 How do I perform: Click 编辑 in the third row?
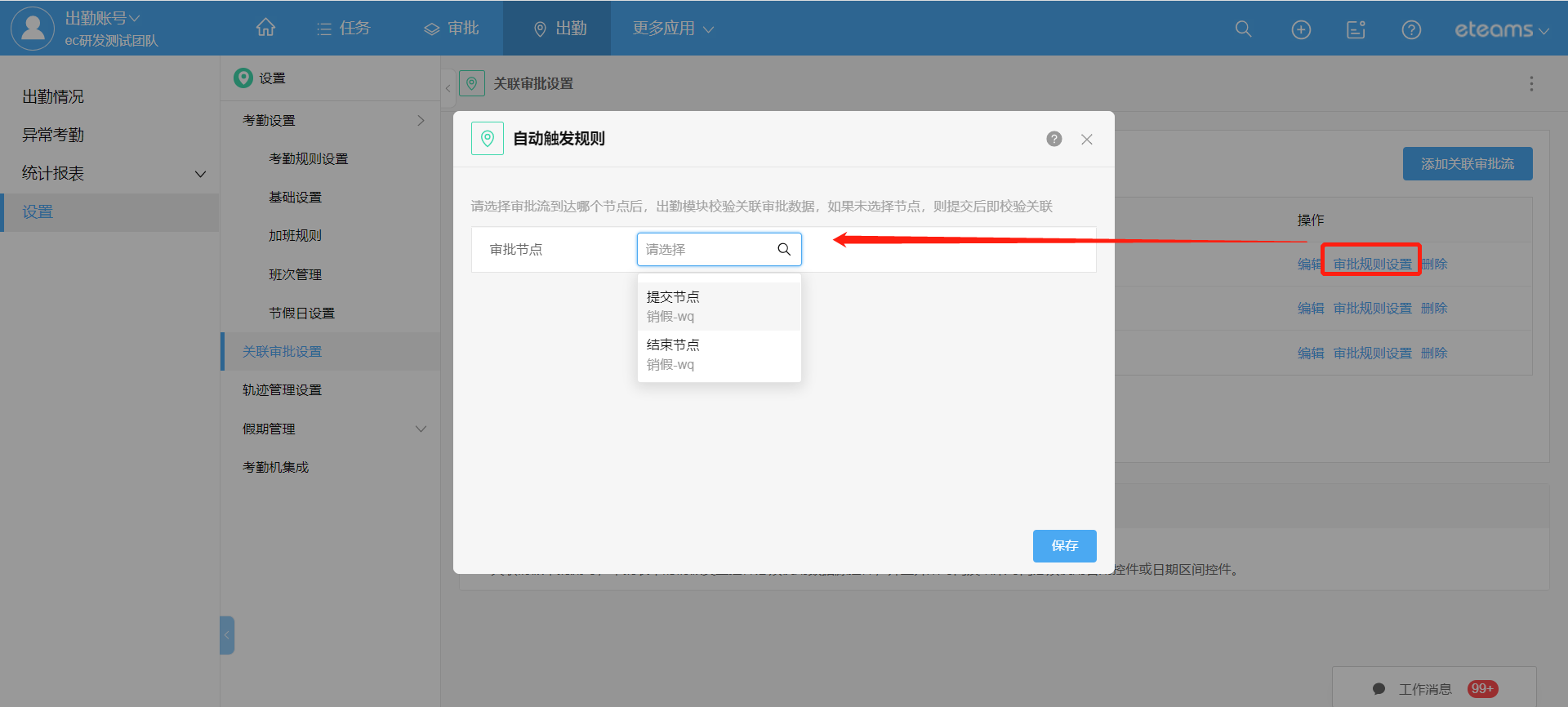1311,353
